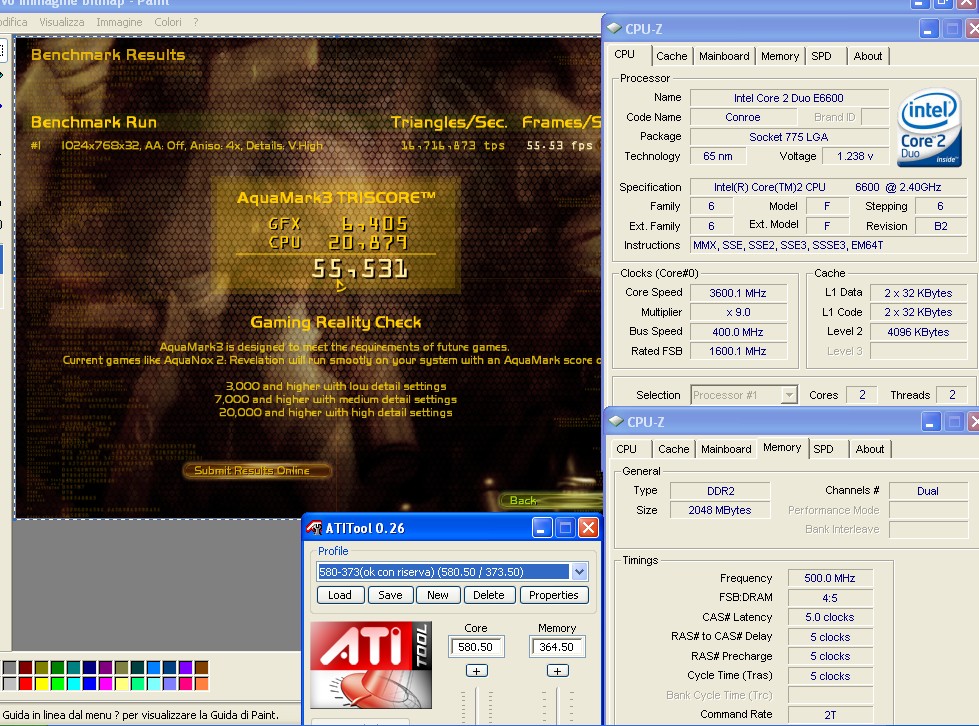Open About tab in top CPU-Z
The height and width of the screenshot is (726, 979).
click(868, 56)
